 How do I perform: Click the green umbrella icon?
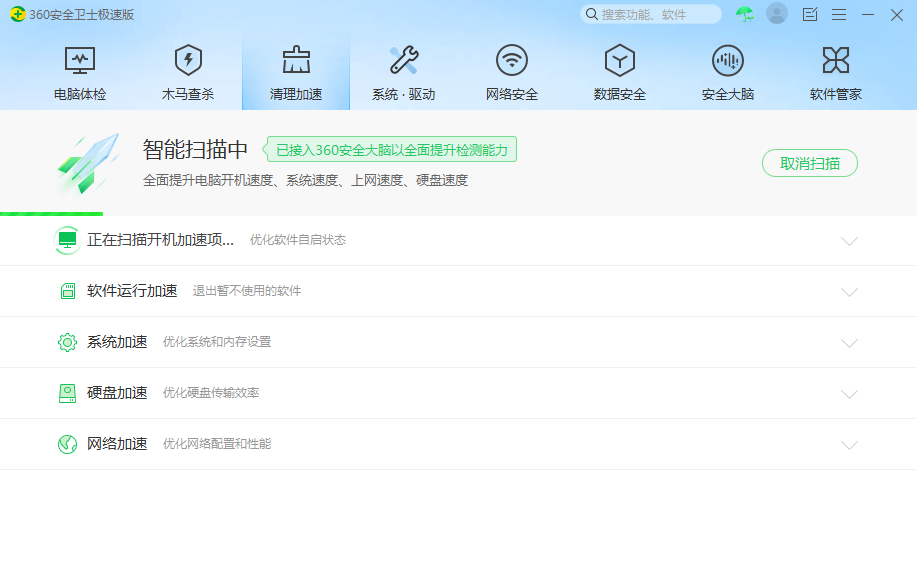click(744, 14)
